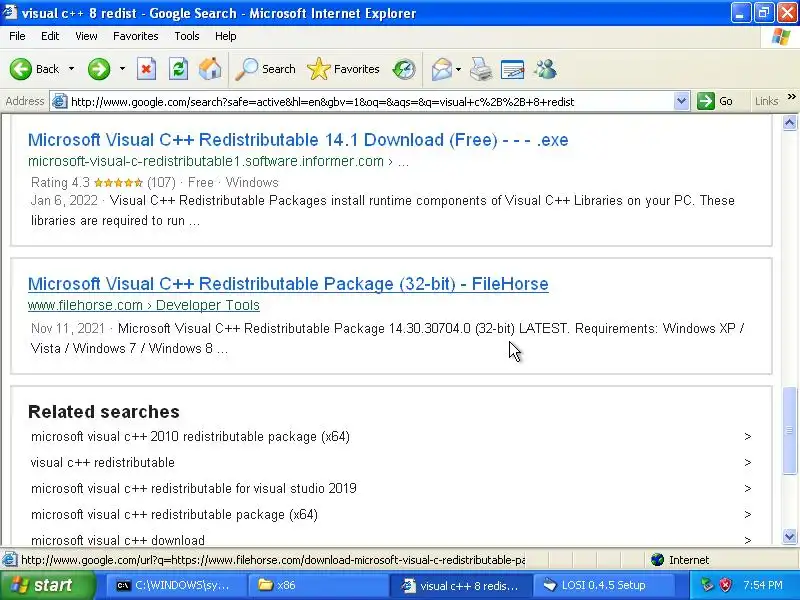Click chevron beside 2010 redistributable (x64) search
The height and width of the screenshot is (600, 800).
point(747,437)
